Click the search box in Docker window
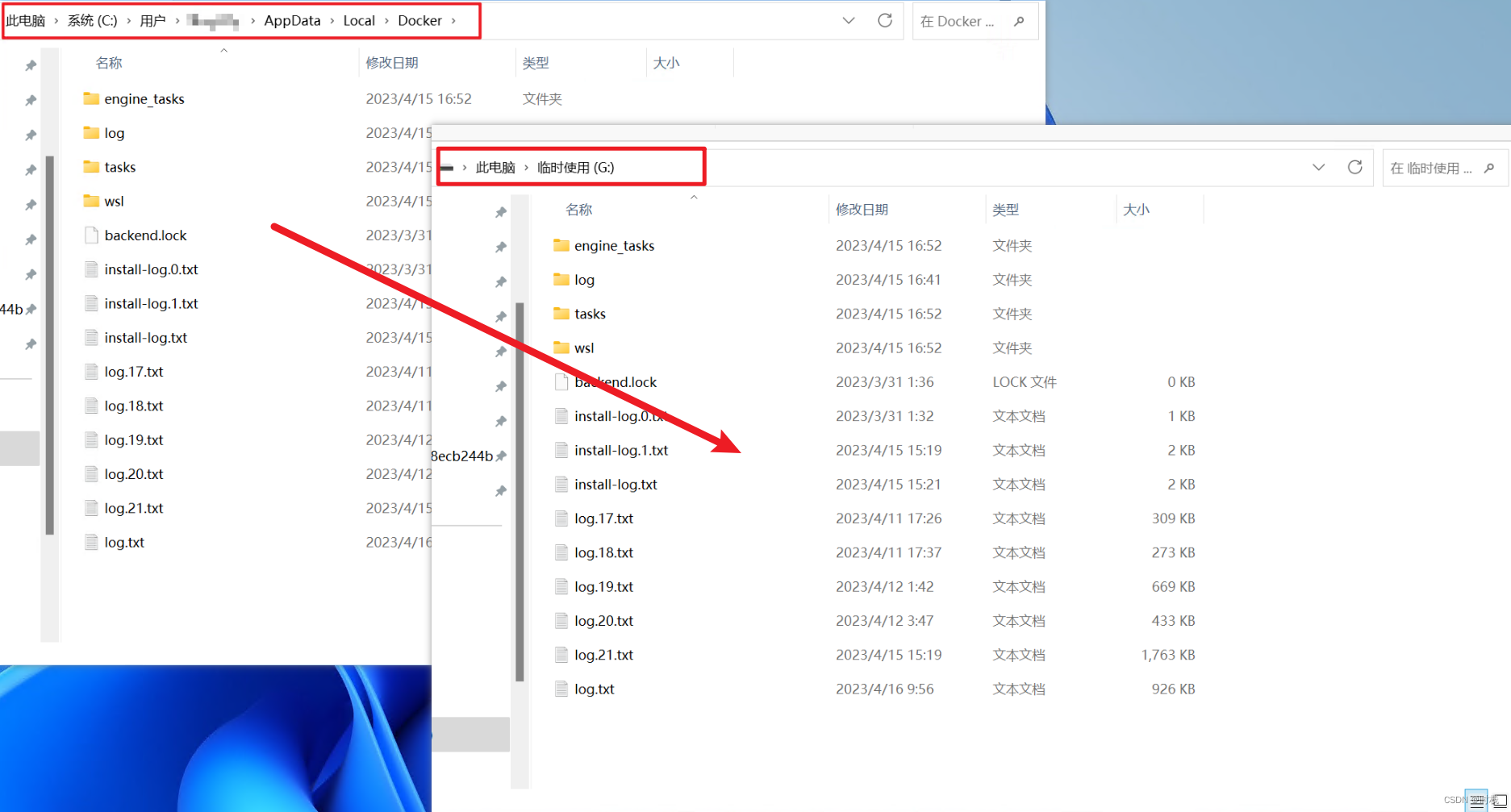Image resolution: width=1511 pixels, height=812 pixels. pos(975,21)
